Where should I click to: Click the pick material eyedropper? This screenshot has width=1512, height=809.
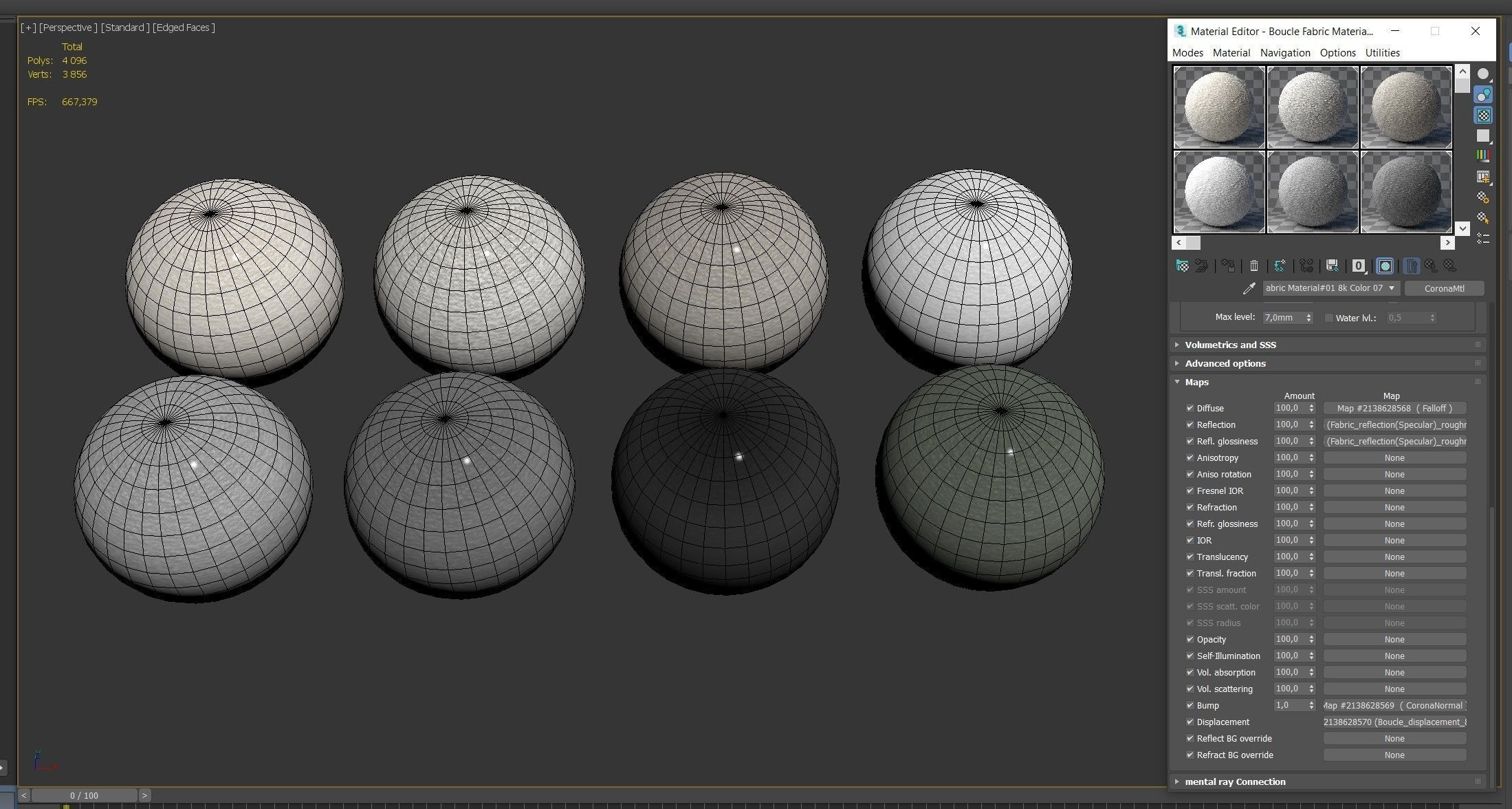click(1249, 289)
